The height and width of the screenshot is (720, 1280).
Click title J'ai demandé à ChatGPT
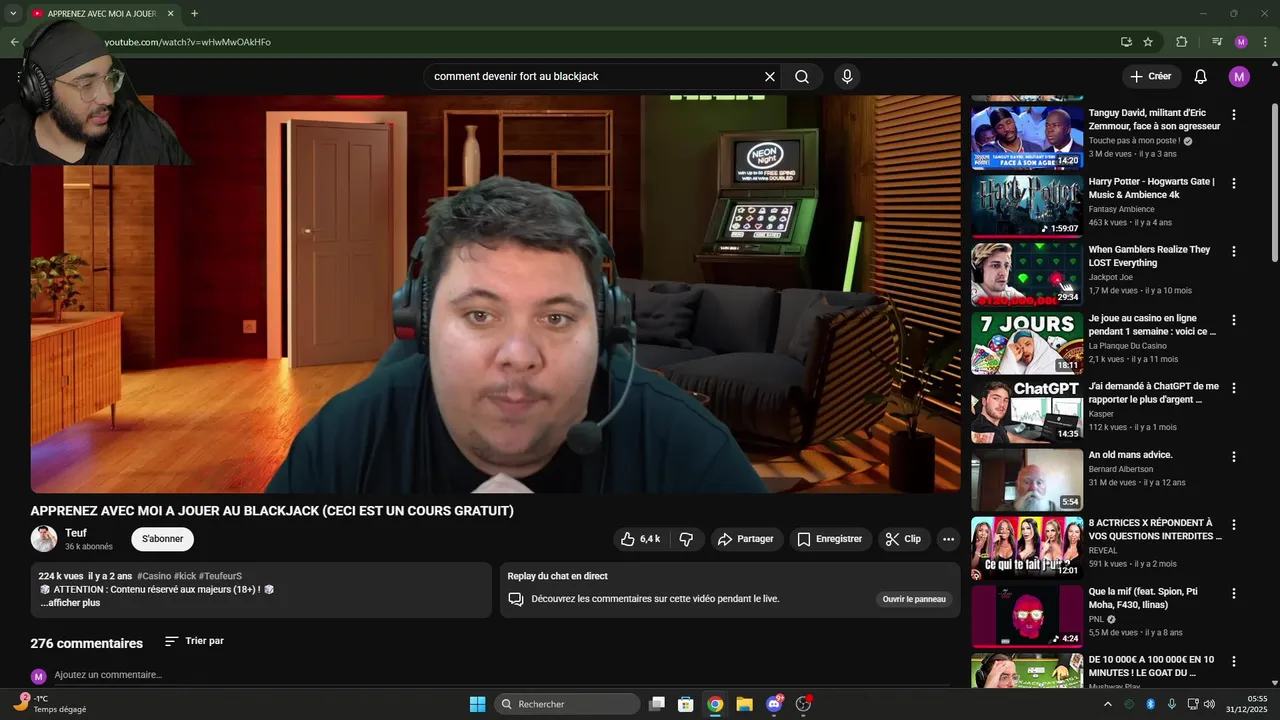[x=1153, y=393]
